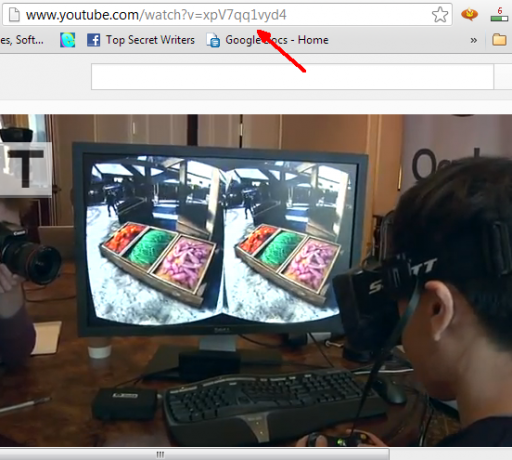This screenshot has width=512, height=460.
Task: Click the video player to play or pause
Action: (x=256, y=280)
